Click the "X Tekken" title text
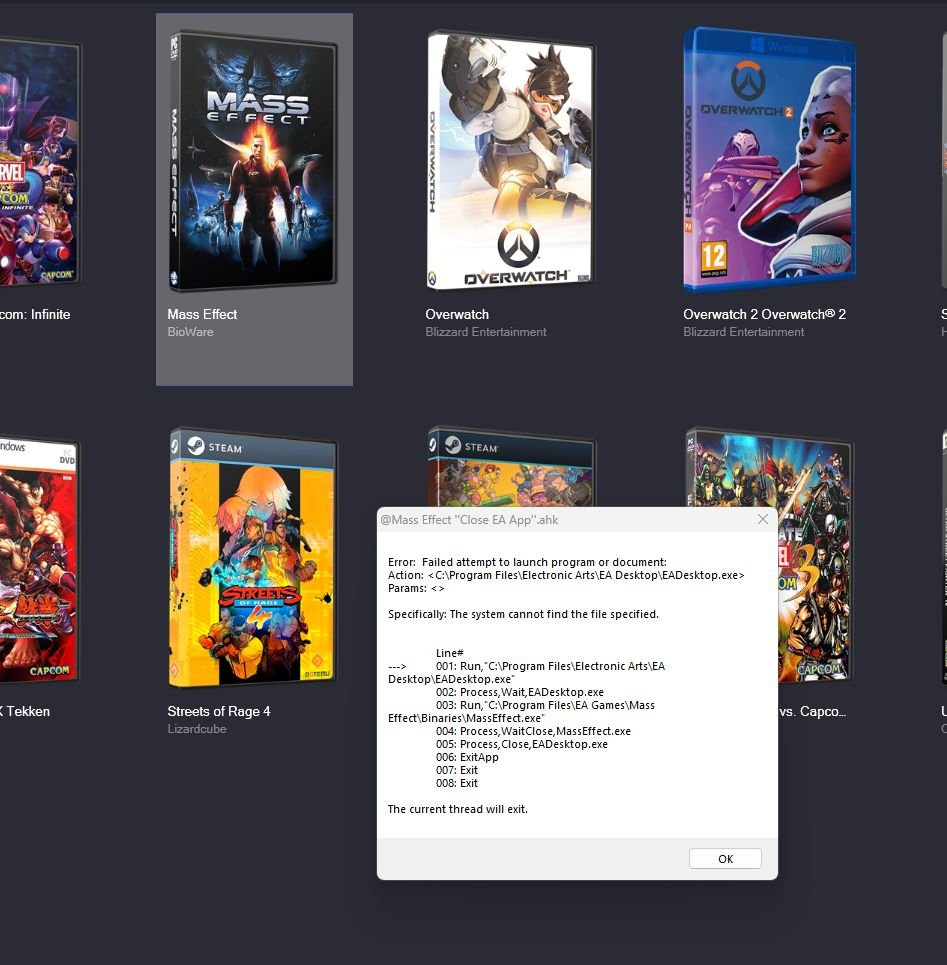 coord(25,711)
